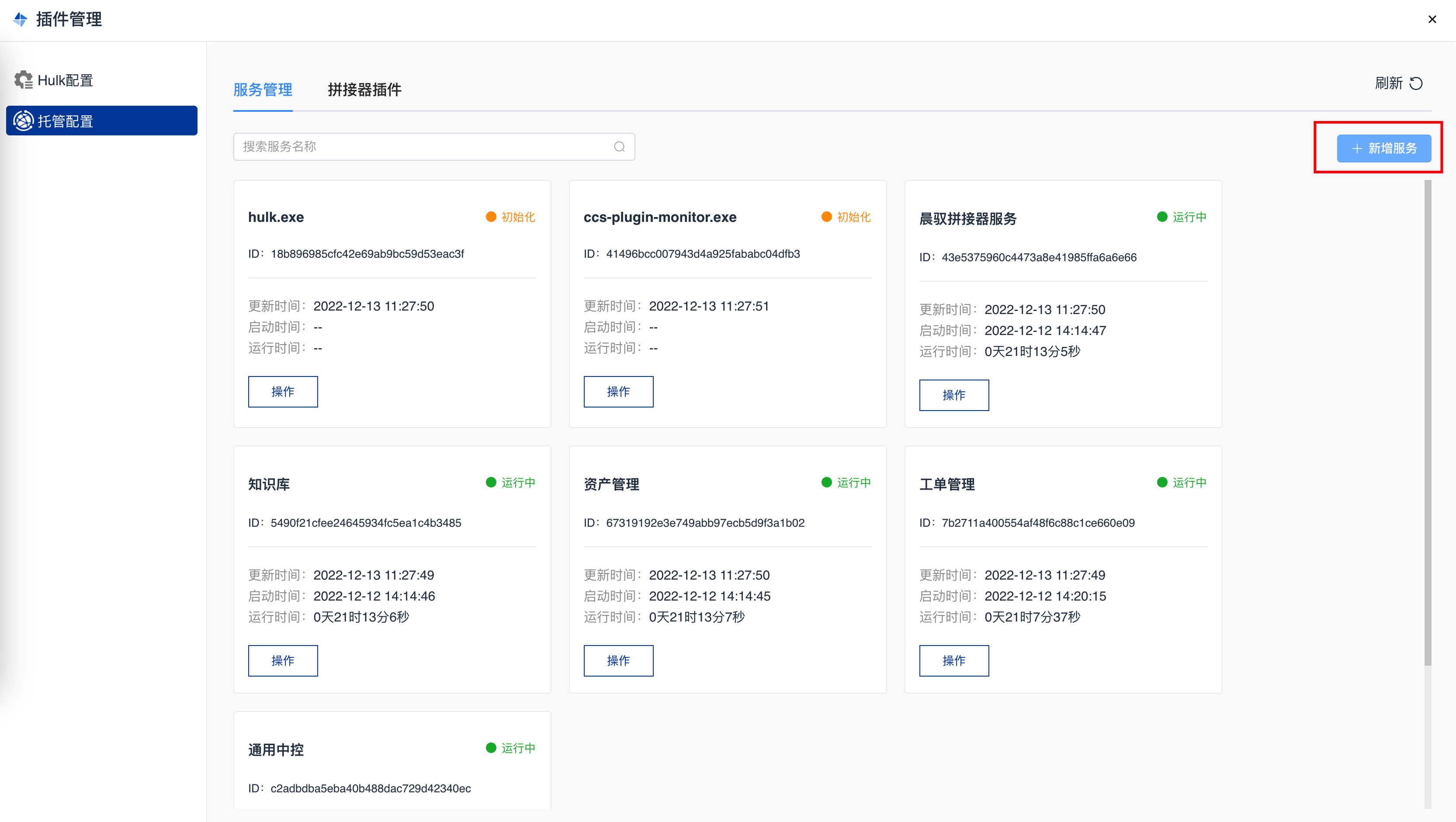The width and height of the screenshot is (1456, 822).
Task: Focus the 搜索服务名称 search field
Action: point(434,147)
